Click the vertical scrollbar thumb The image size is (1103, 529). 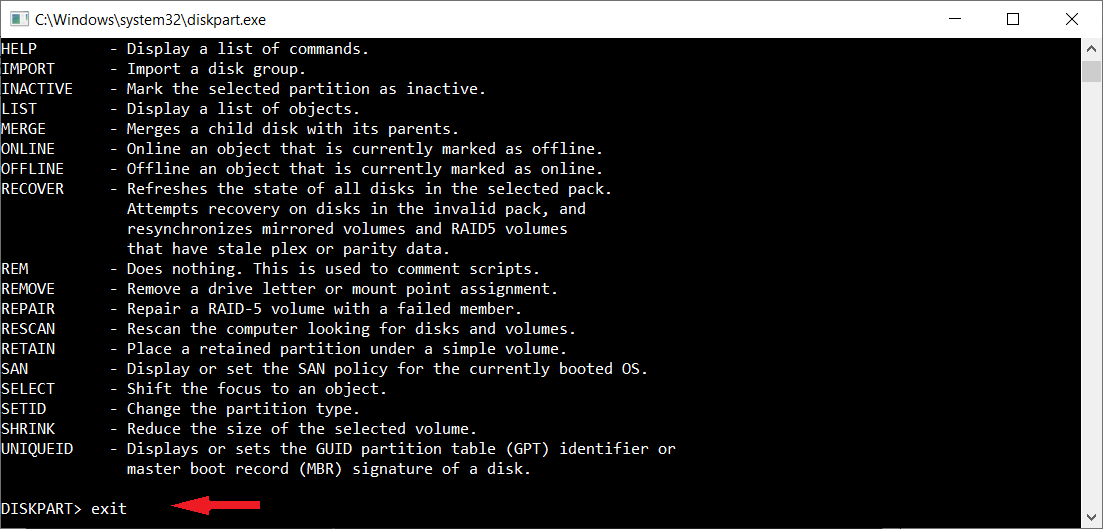1092,72
